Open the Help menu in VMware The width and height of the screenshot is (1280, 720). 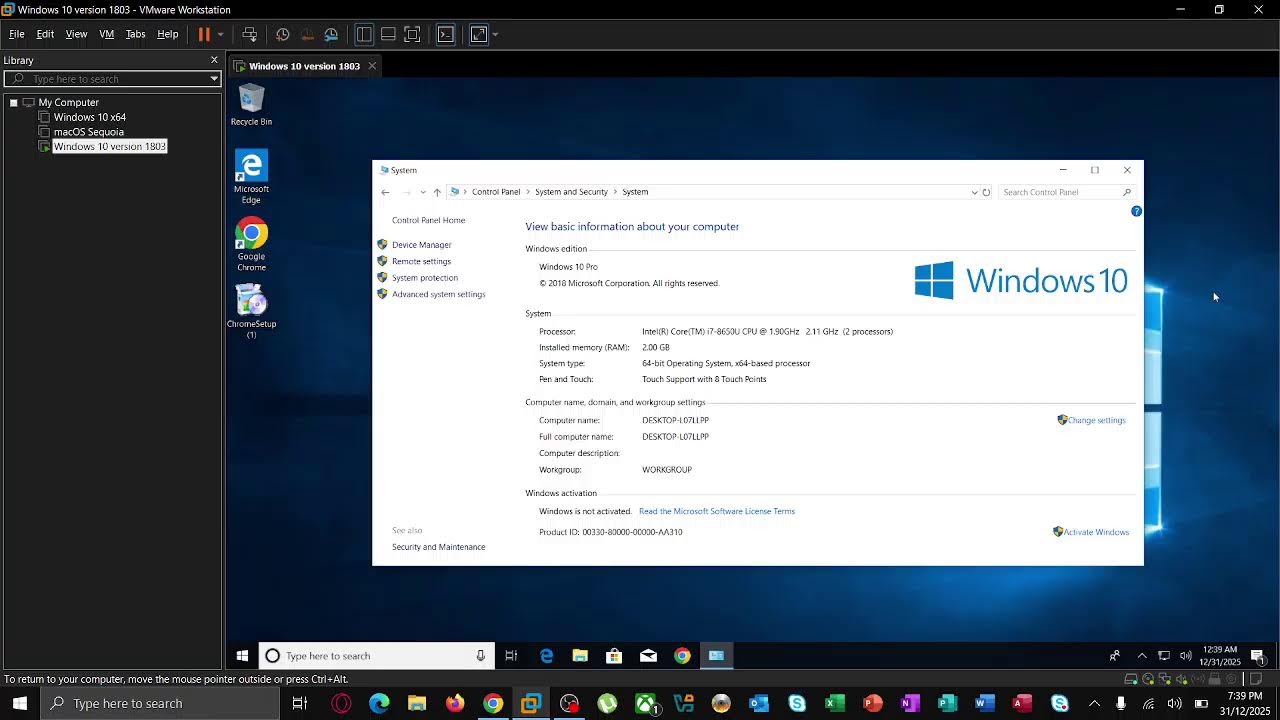tap(168, 34)
